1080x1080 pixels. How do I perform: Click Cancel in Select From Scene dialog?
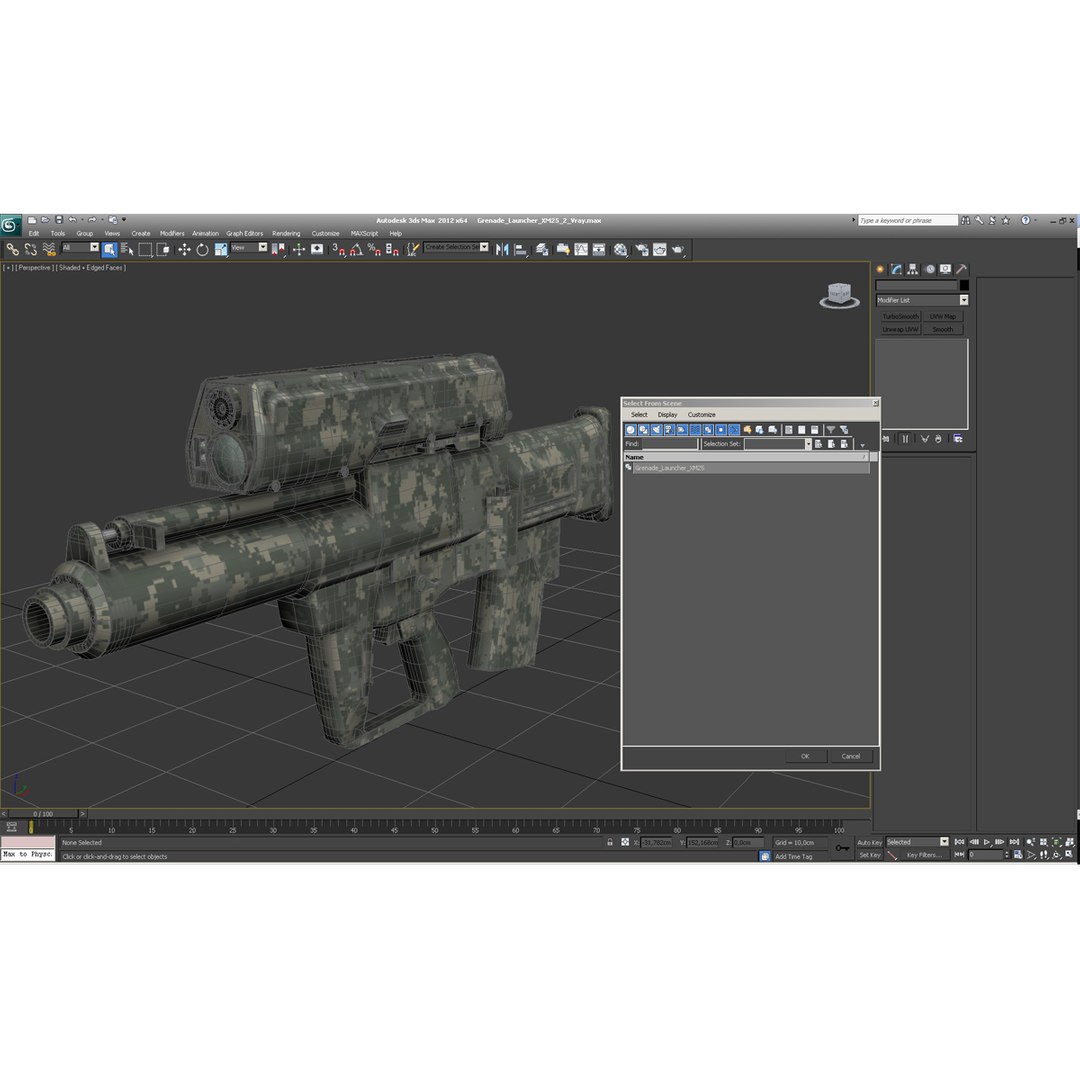(x=851, y=756)
